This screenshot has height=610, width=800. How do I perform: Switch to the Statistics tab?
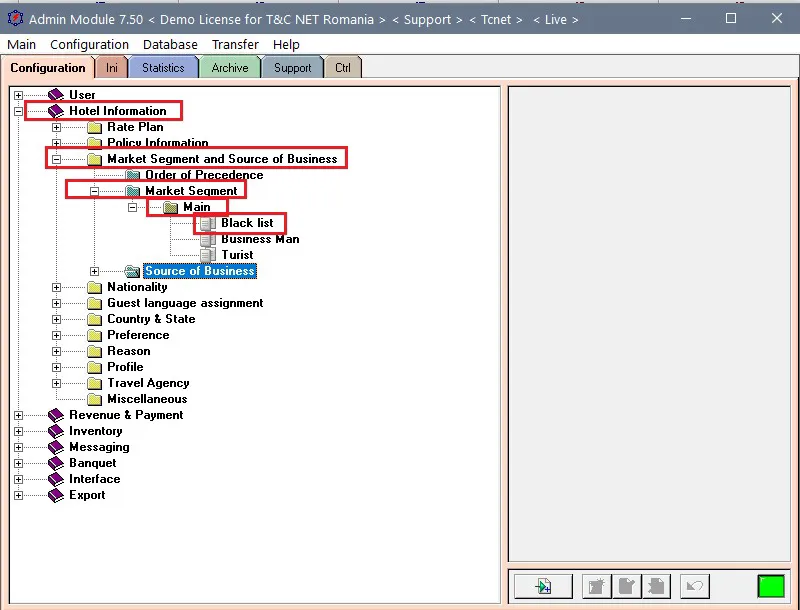163,68
